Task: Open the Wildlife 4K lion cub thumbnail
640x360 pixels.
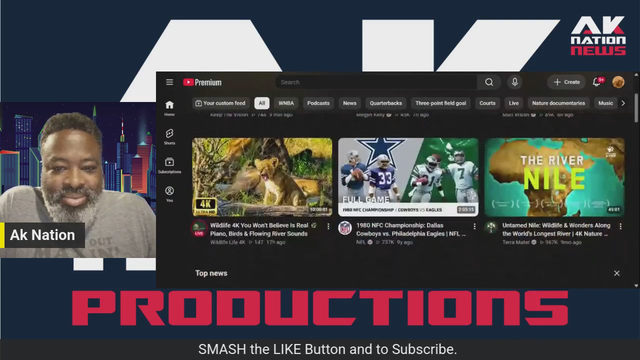Action: tap(262, 177)
